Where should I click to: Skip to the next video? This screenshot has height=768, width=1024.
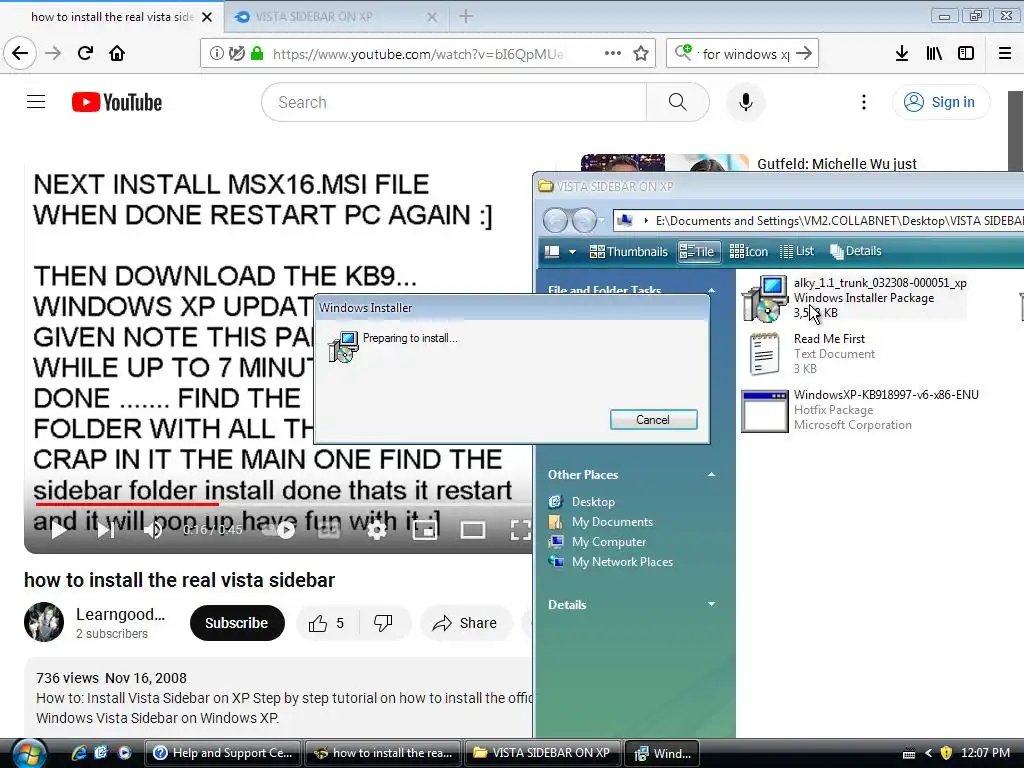pyautogui.click(x=106, y=530)
